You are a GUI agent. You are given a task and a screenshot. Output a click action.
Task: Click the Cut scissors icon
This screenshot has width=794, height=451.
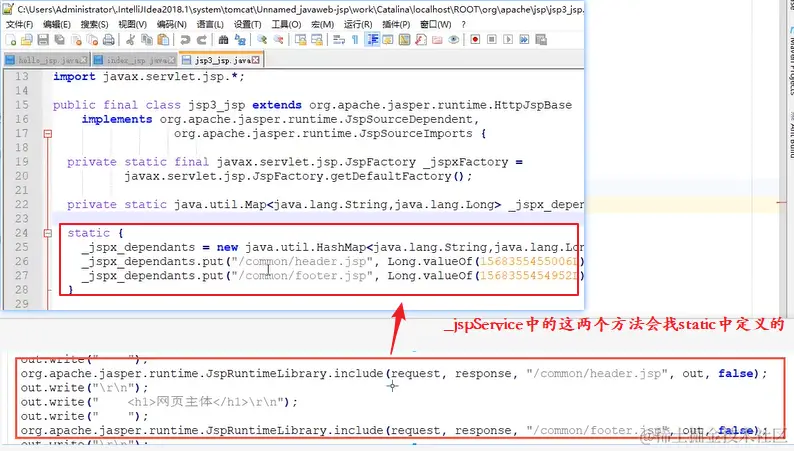point(130,39)
